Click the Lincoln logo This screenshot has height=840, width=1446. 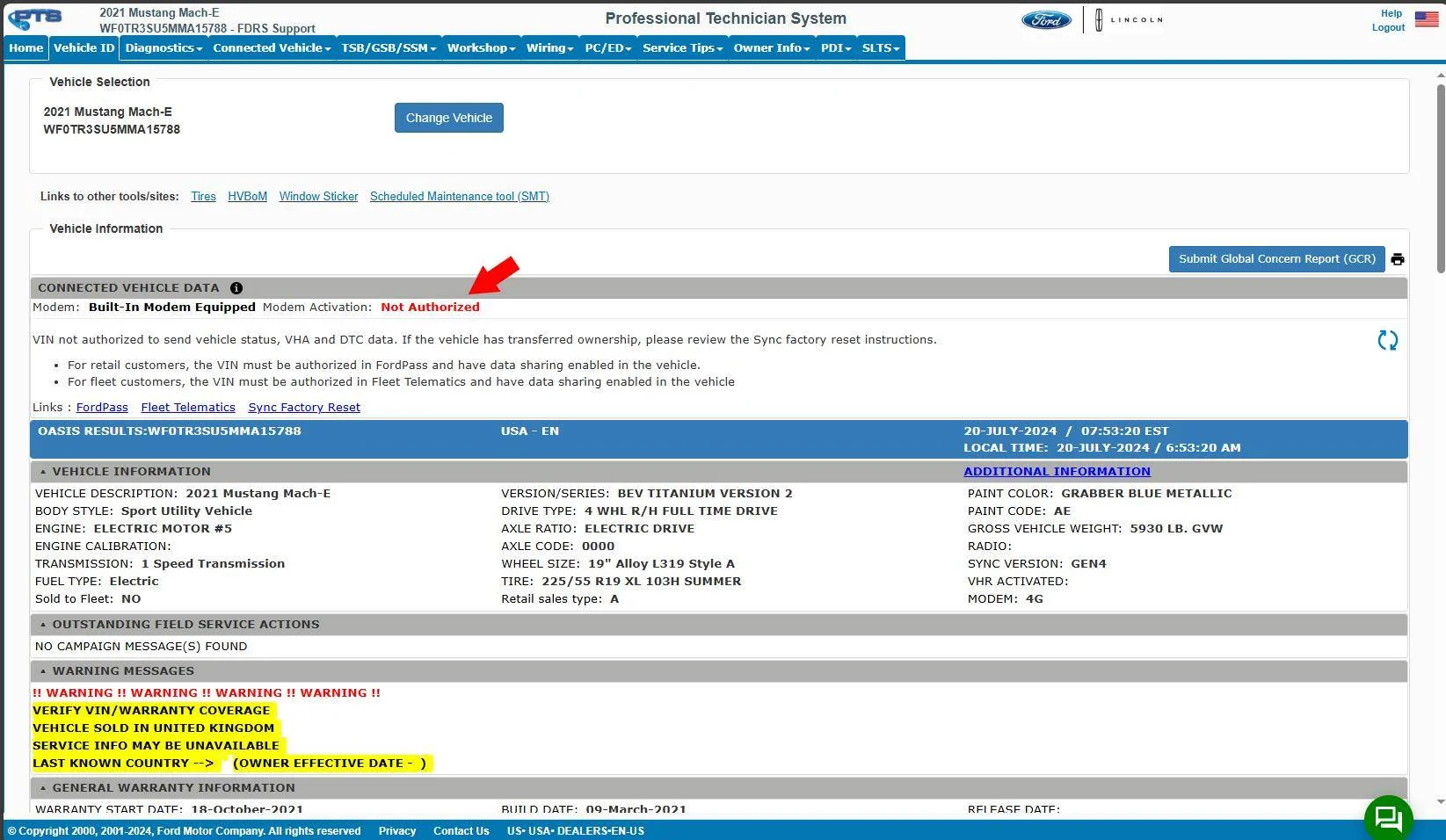tap(1129, 19)
